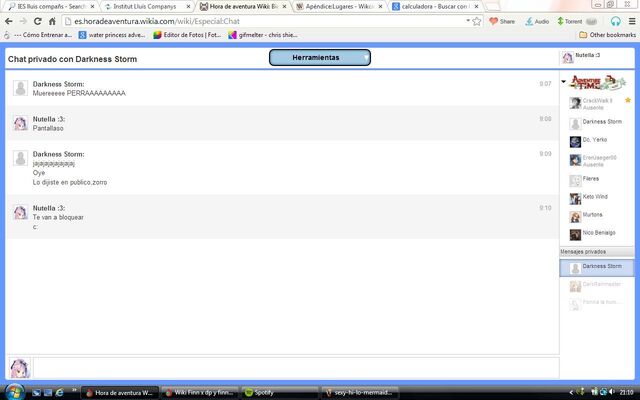Open the DarkRainmaster private message entry
This screenshot has width=640, height=400.
[x=597, y=286]
